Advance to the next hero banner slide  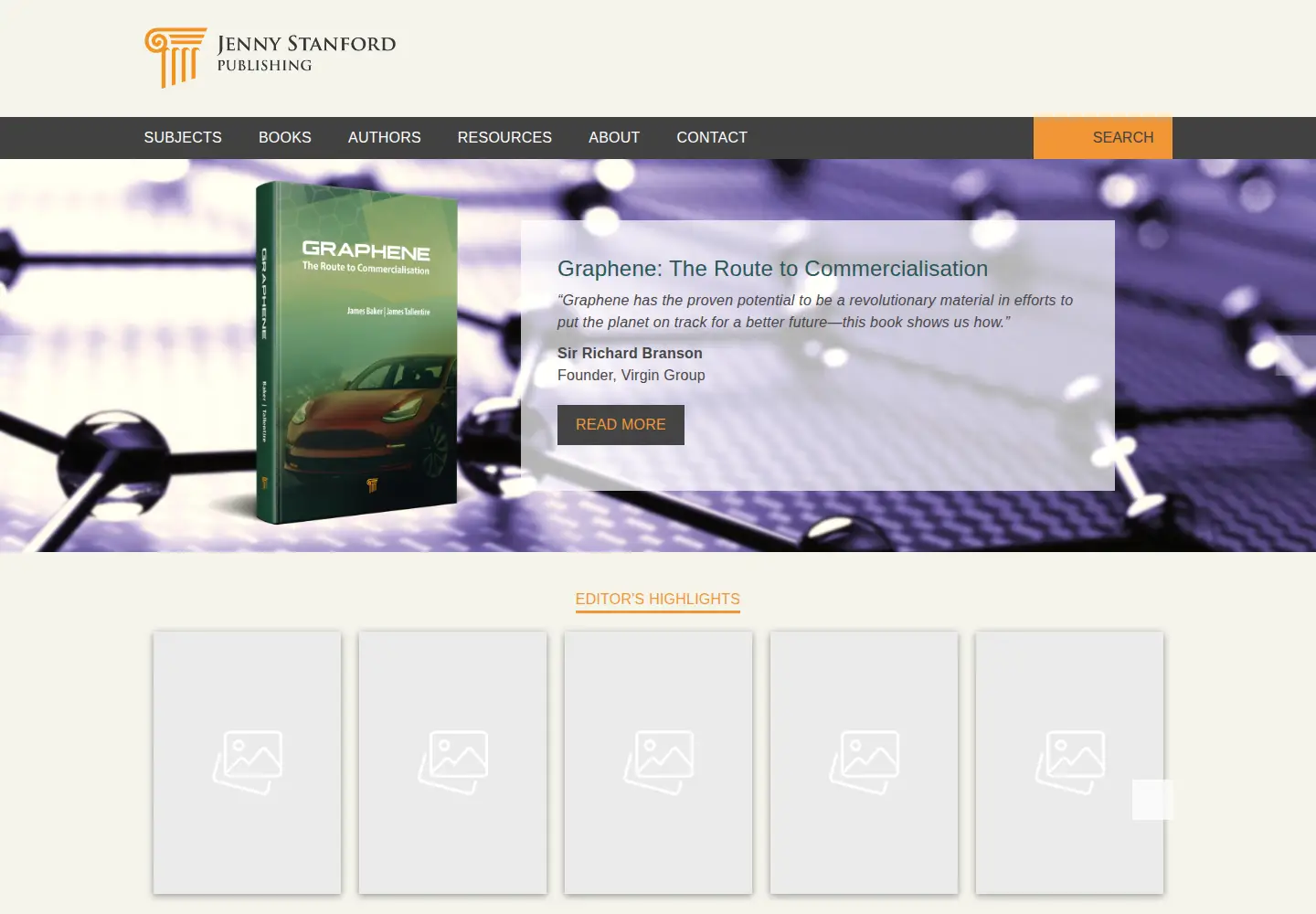tap(1296, 356)
